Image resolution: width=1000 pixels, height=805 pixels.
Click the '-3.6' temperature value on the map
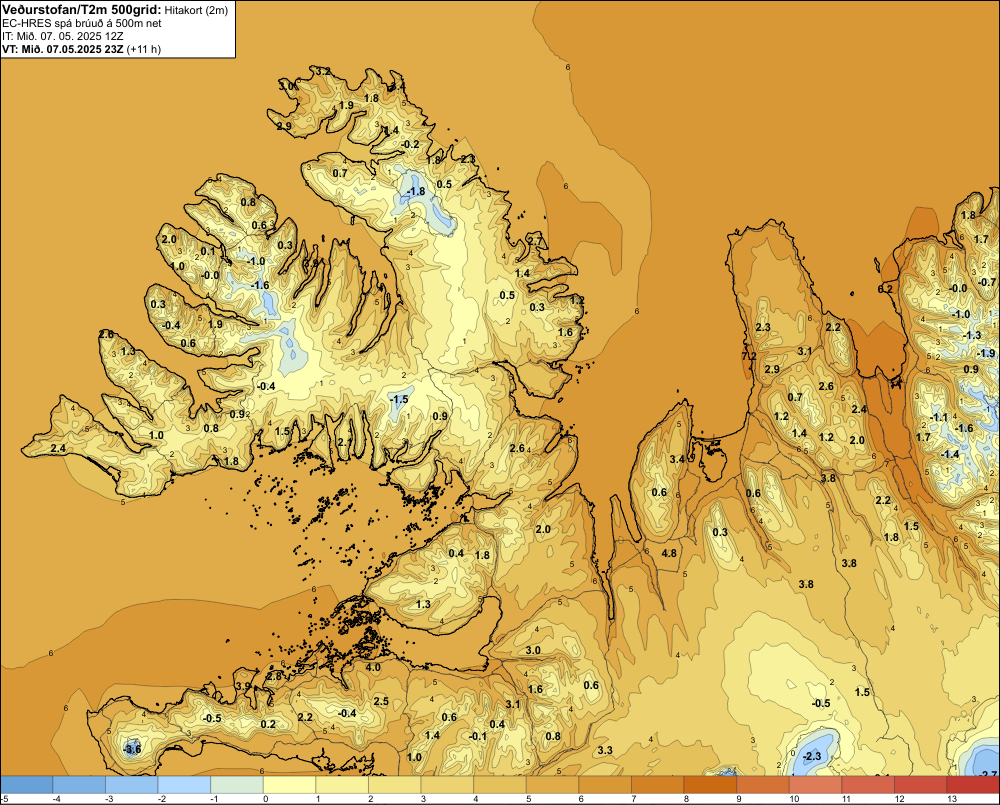click(132, 749)
